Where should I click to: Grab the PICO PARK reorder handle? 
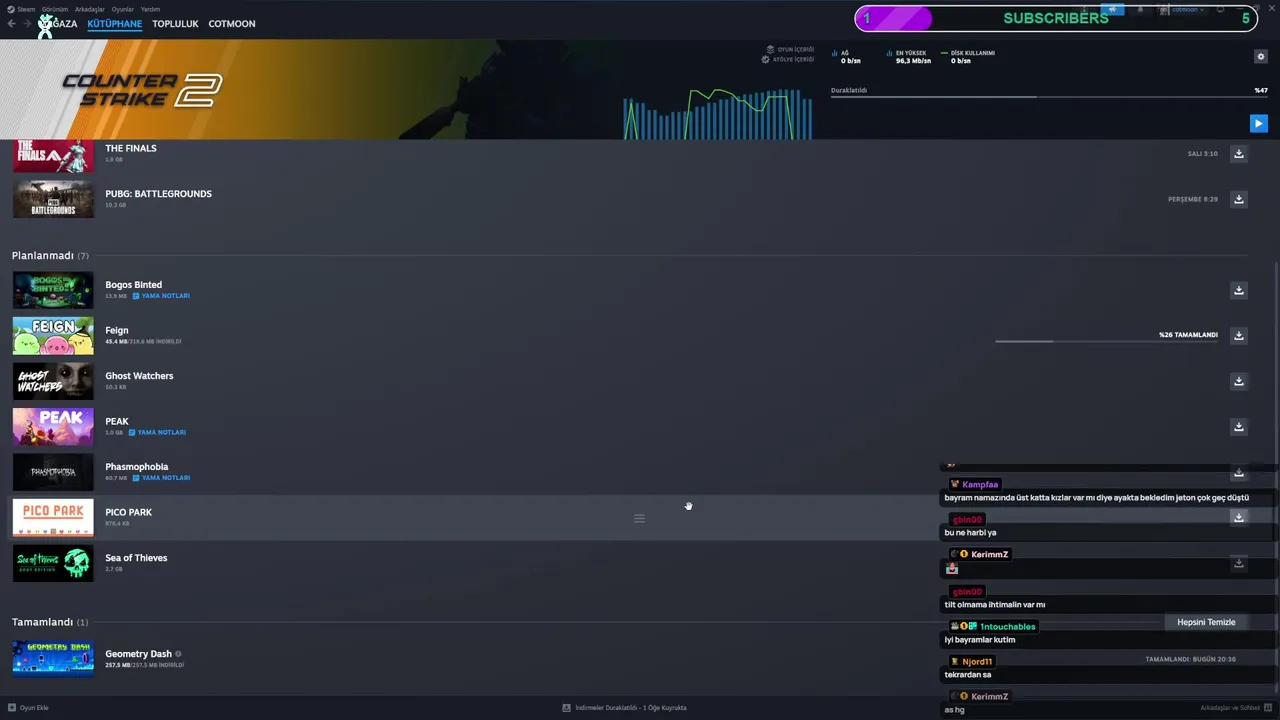(x=639, y=518)
